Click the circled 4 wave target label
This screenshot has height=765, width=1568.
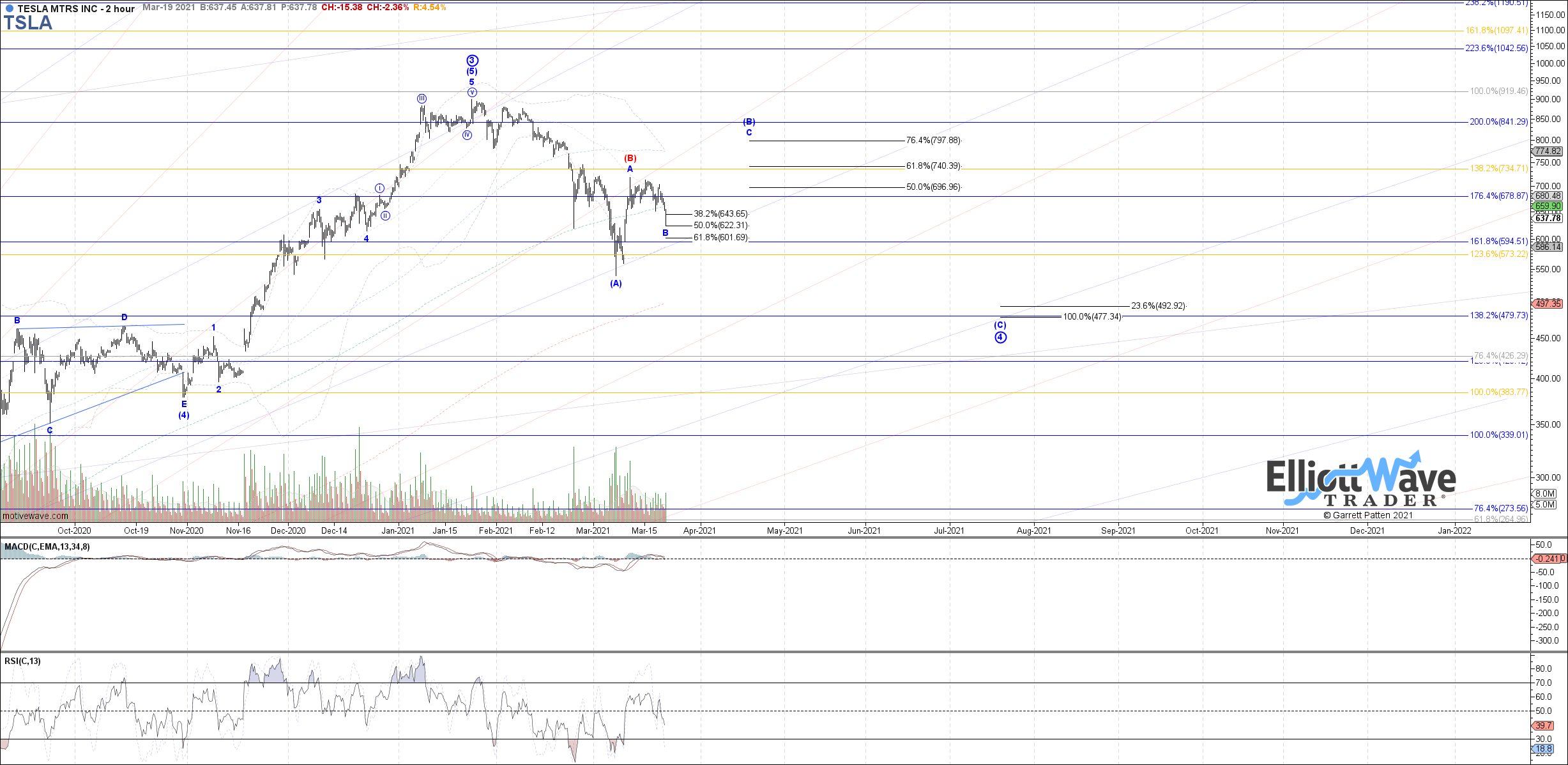1000,337
